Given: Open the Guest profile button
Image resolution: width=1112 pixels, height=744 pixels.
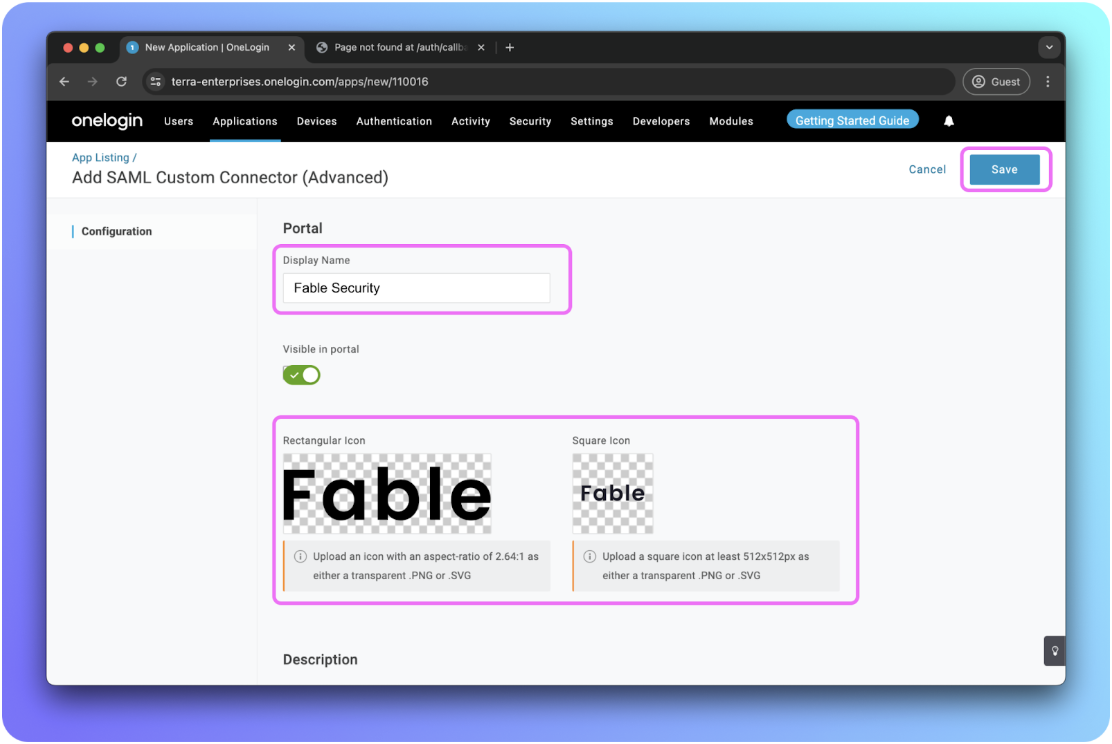Looking at the screenshot, I should point(996,82).
